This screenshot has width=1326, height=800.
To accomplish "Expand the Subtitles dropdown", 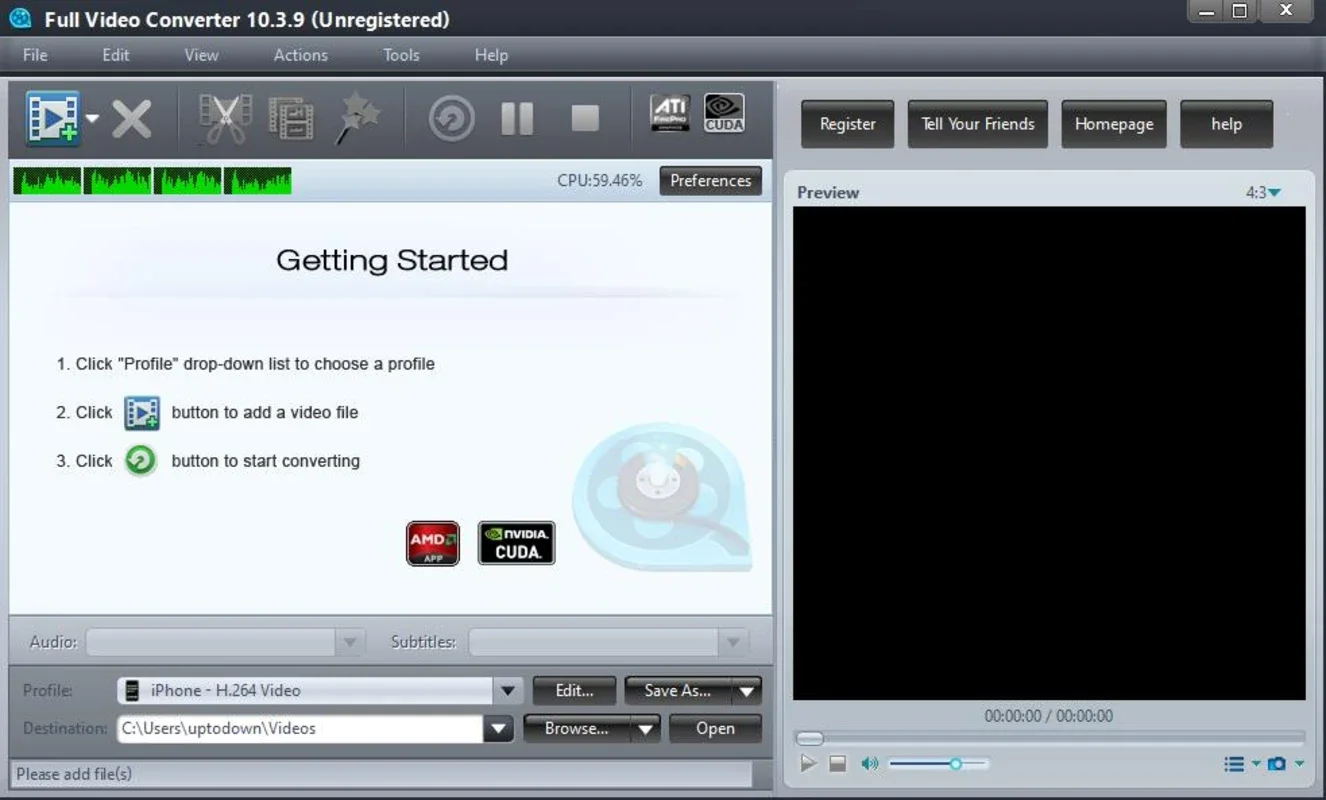I will tap(733, 642).
